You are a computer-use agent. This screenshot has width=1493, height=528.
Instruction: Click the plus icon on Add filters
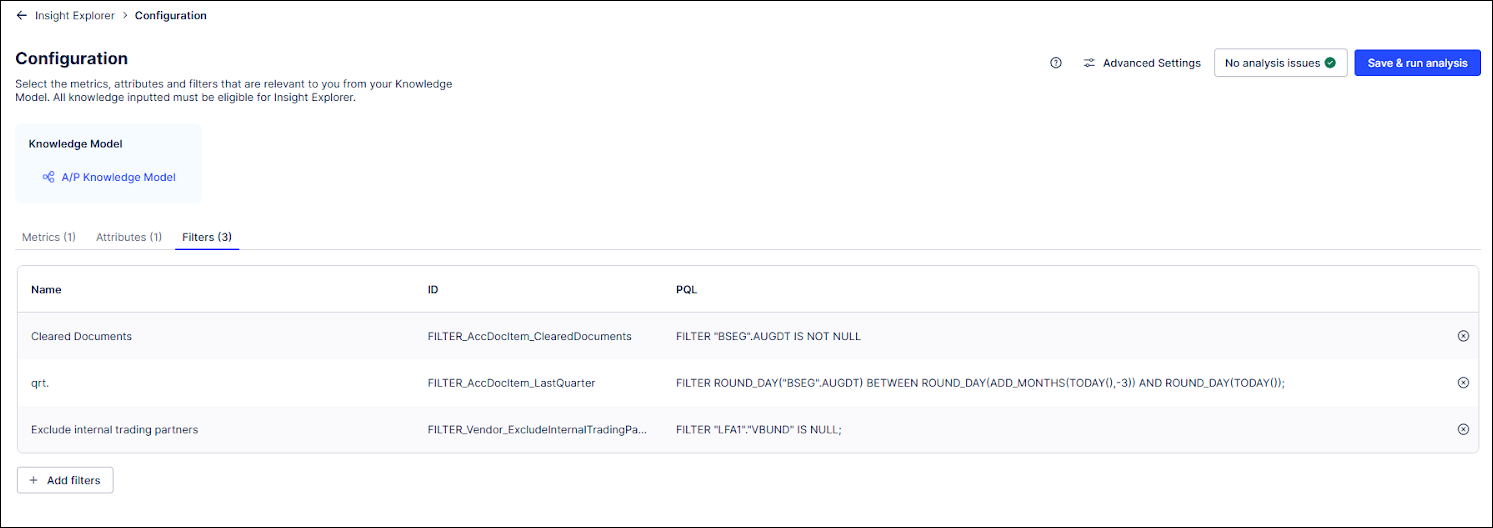[34, 480]
